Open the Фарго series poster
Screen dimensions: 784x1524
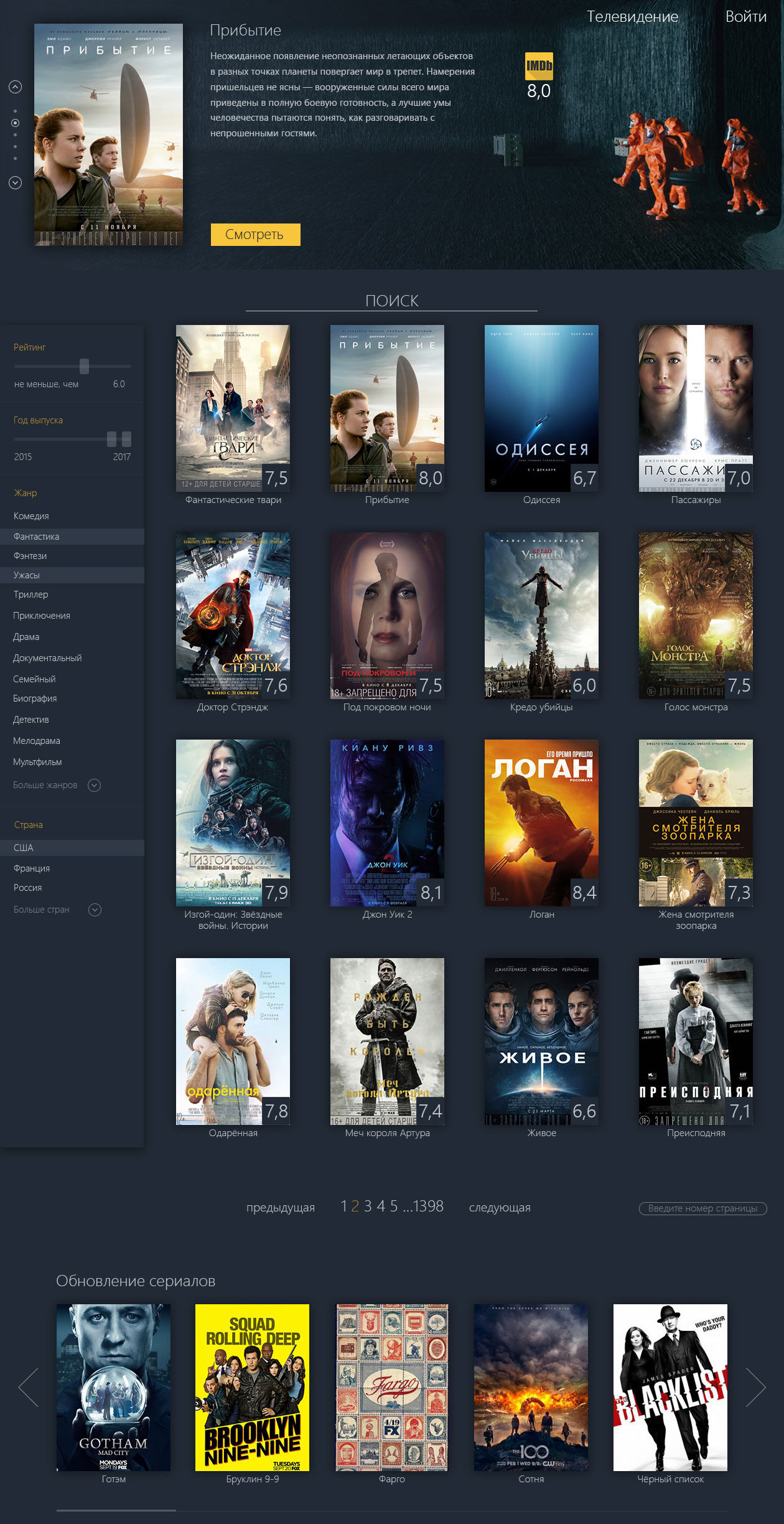(x=392, y=1388)
